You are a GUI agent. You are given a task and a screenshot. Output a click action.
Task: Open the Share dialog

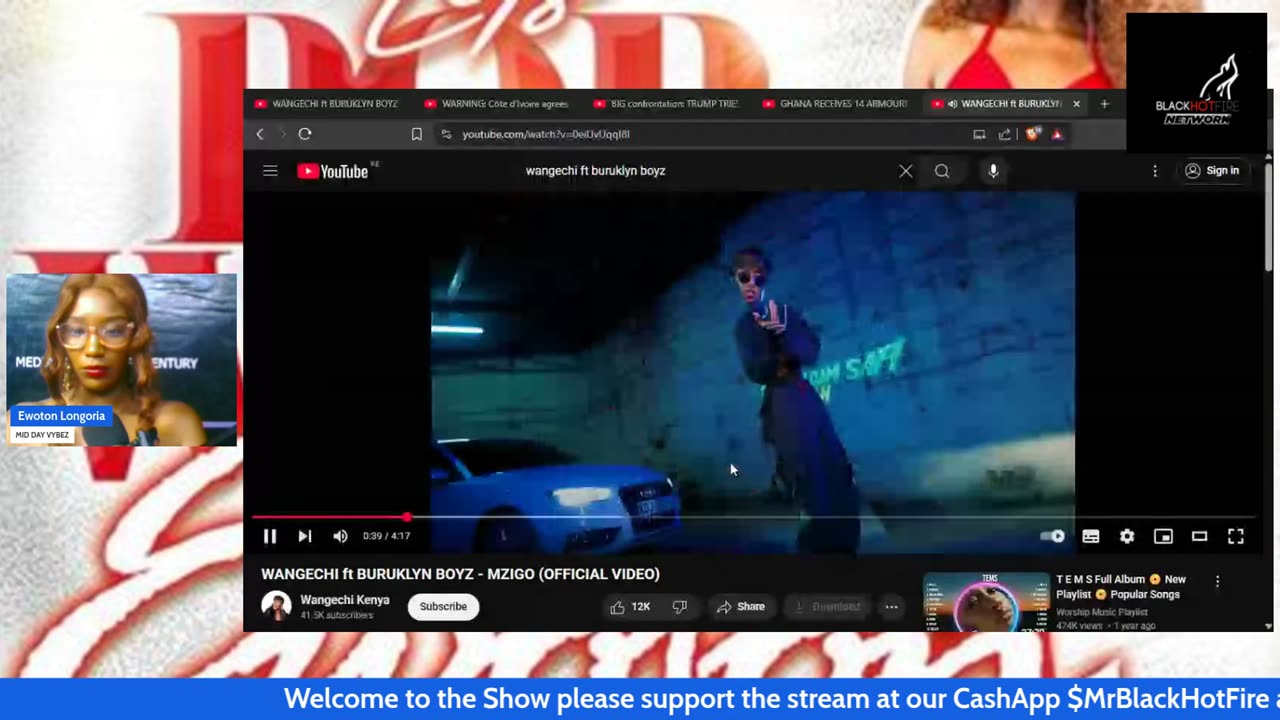[741, 607]
